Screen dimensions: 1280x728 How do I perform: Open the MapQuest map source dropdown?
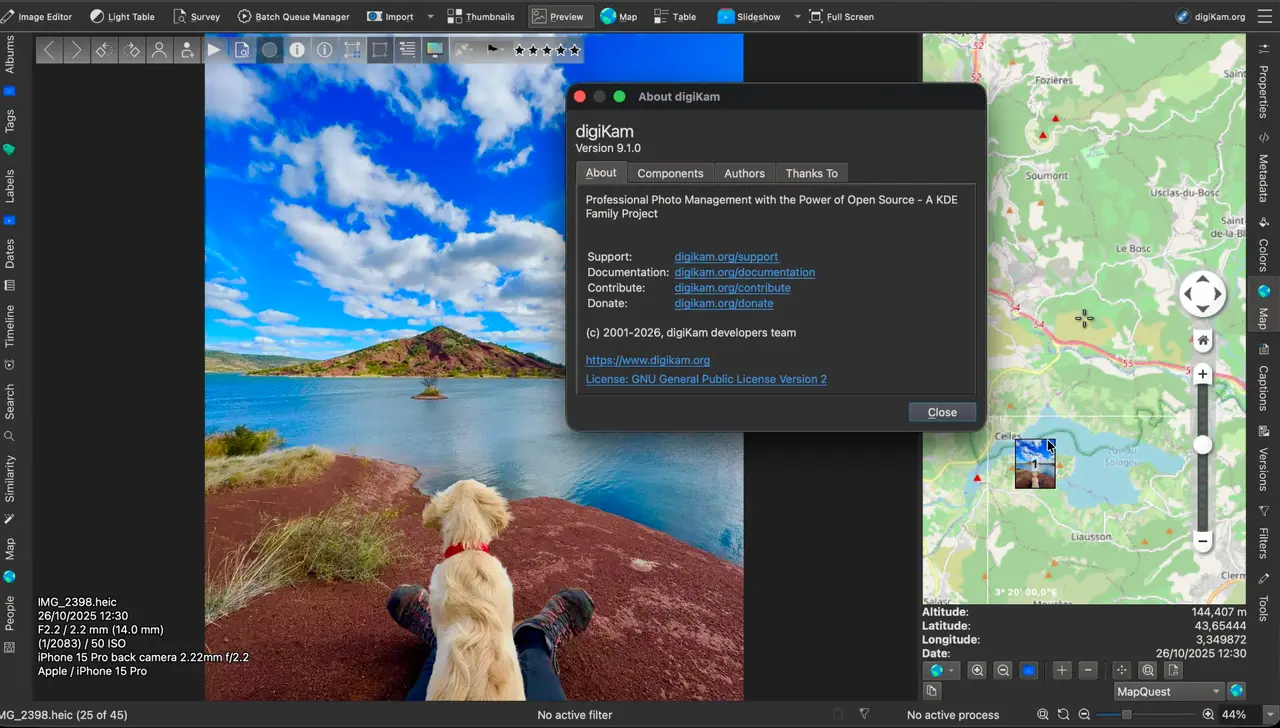[x=1169, y=691]
